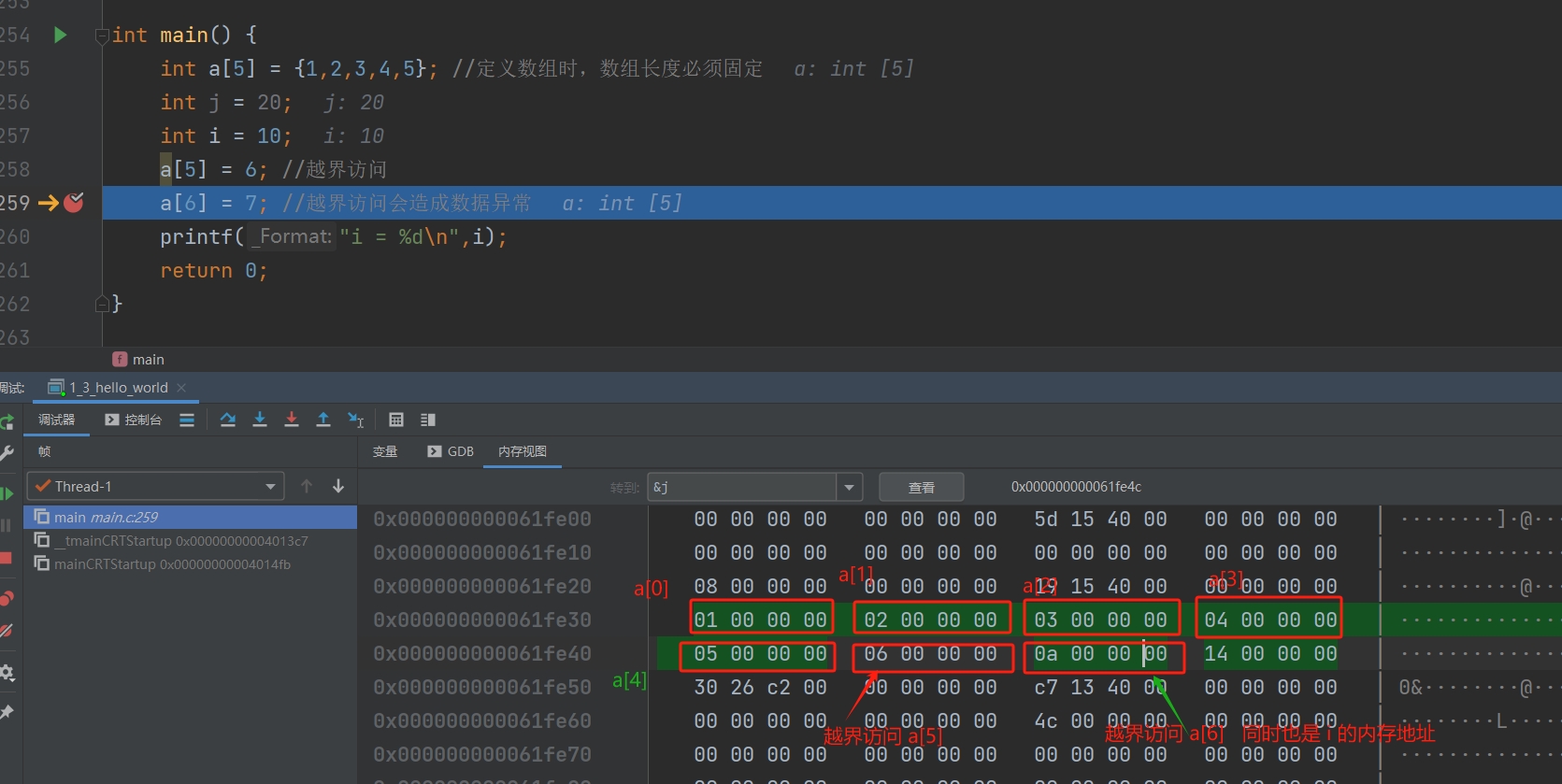
Task: Open evaluate expression calculator icon
Action: click(396, 420)
